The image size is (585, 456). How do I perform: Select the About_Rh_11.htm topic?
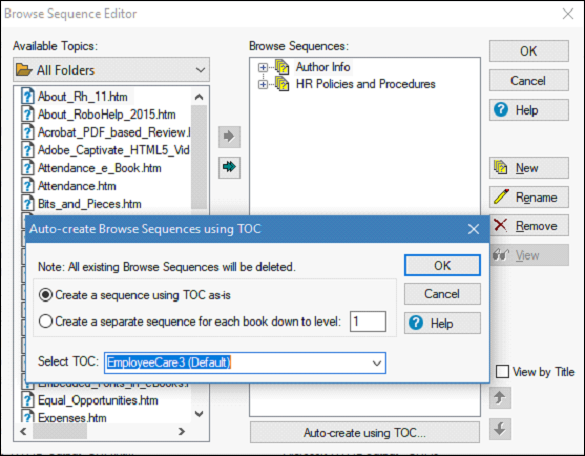coord(82,97)
